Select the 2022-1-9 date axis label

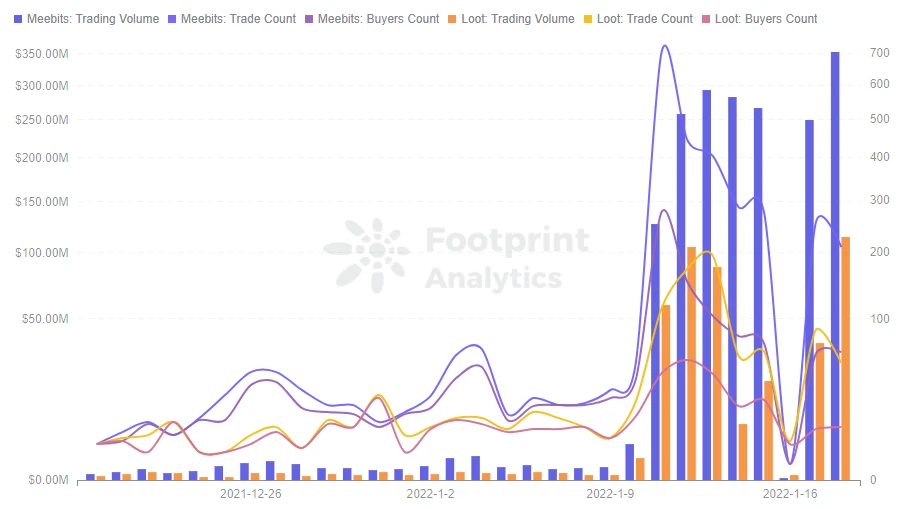pyautogui.click(x=610, y=494)
